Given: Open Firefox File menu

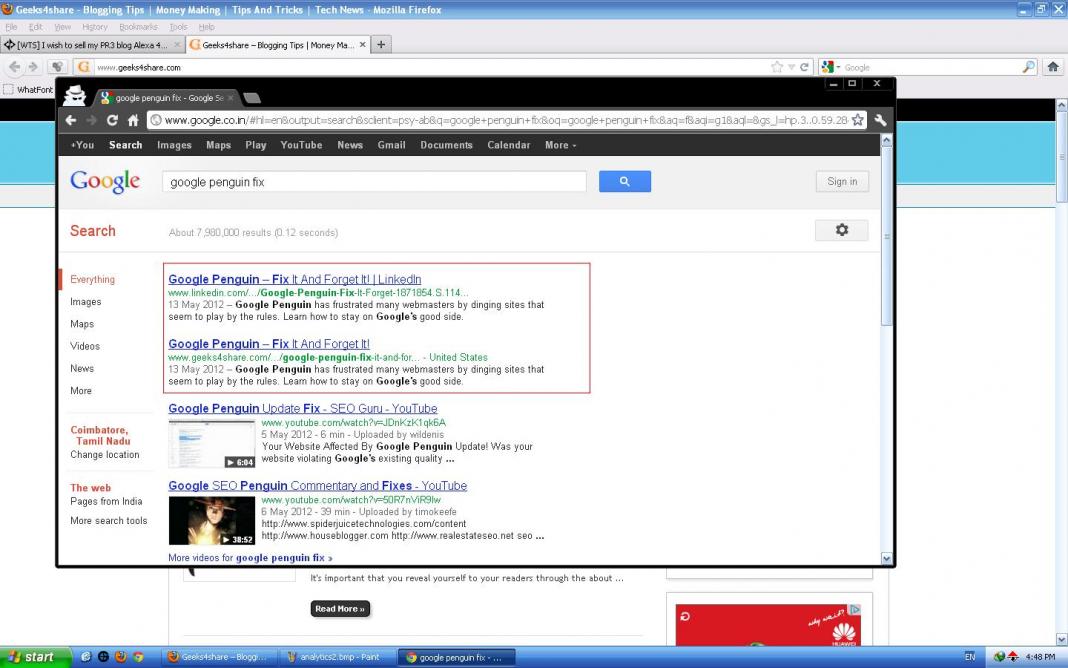Looking at the screenshot, I should coord(12,27).
